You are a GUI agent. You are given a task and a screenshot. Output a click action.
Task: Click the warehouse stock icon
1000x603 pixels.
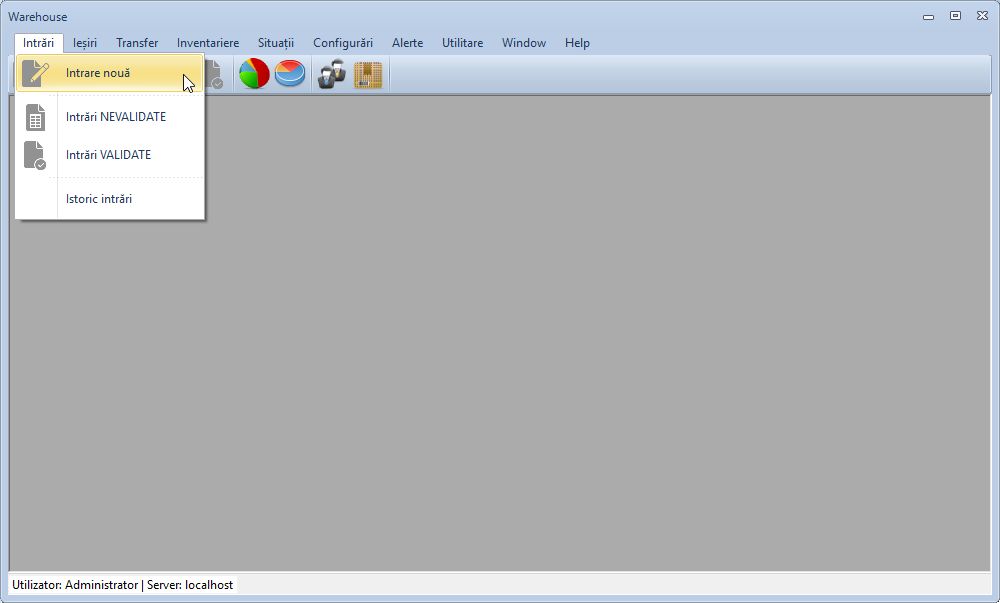tap(367, 73)
